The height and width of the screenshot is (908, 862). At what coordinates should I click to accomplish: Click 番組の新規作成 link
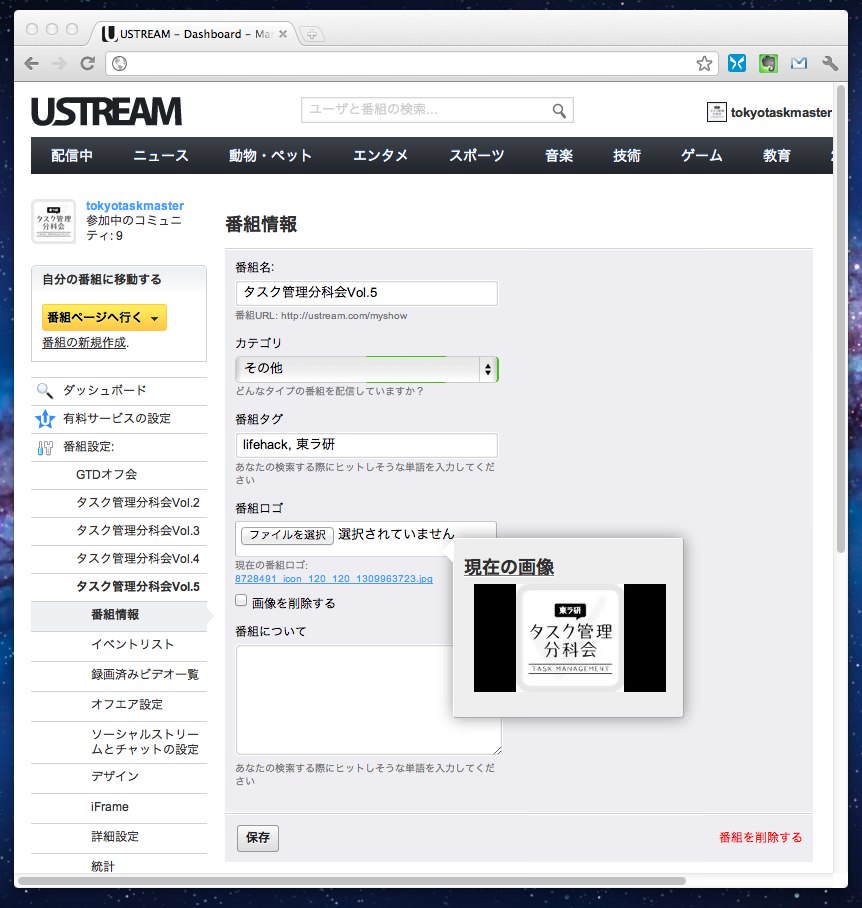(x=84, y=343)
